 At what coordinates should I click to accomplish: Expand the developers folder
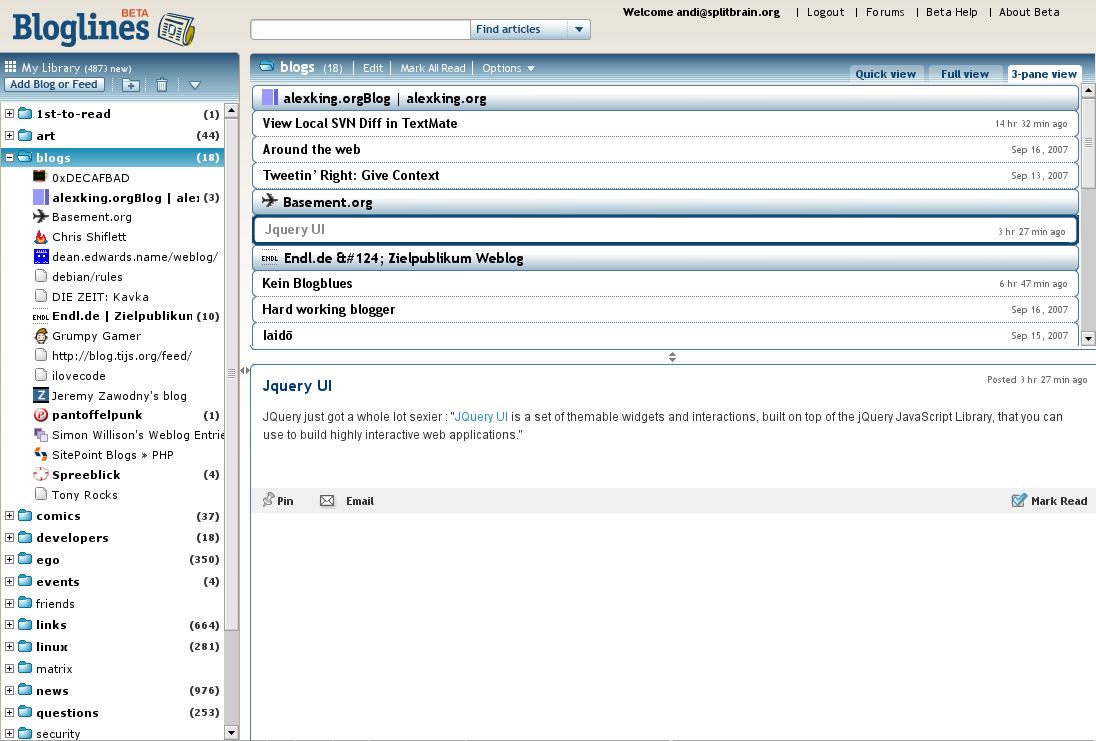tap(9, 538)
